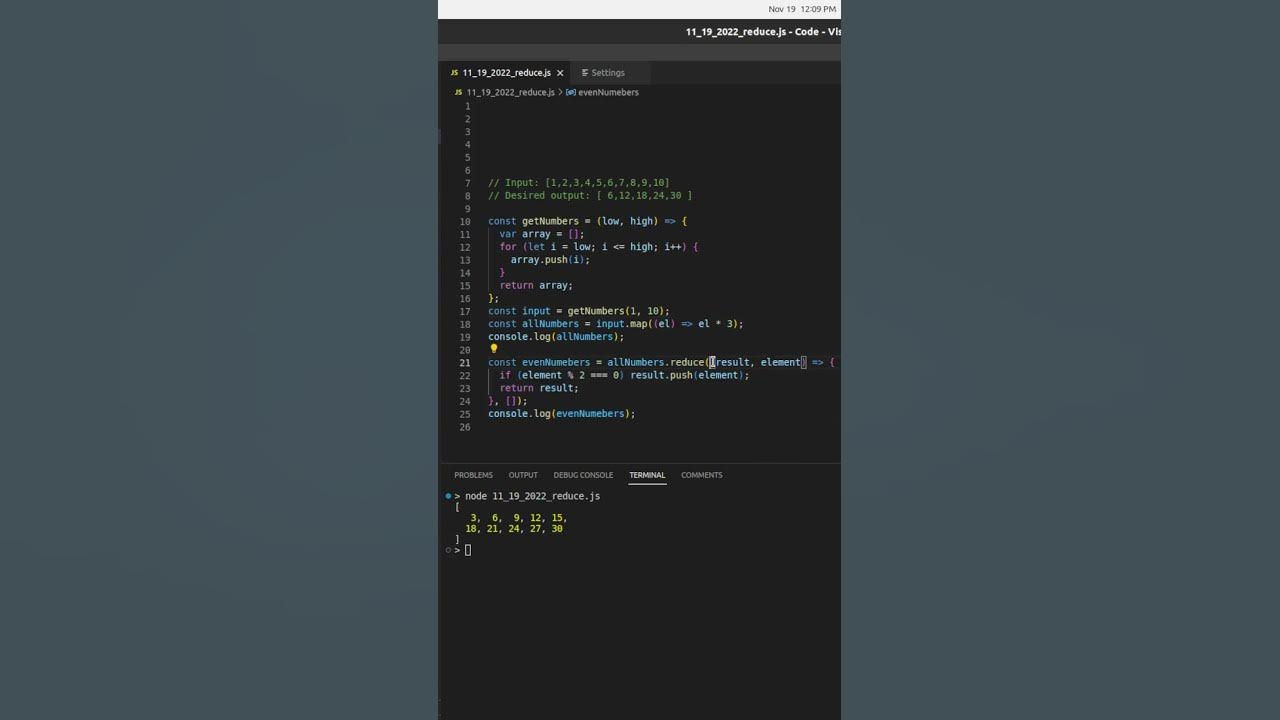Click line number 17 in the gutter

coord(465,311)
